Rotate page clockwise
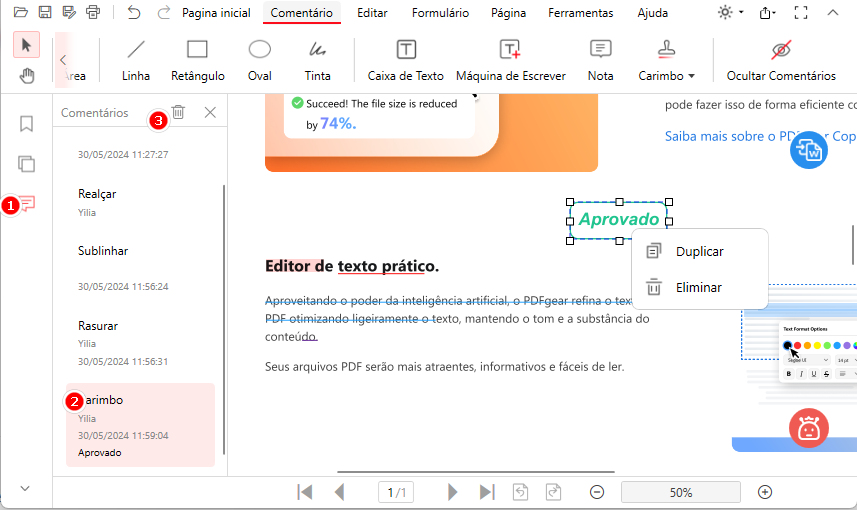The height and width of the screenshot is (510, 857). click(x=553, y=492)
